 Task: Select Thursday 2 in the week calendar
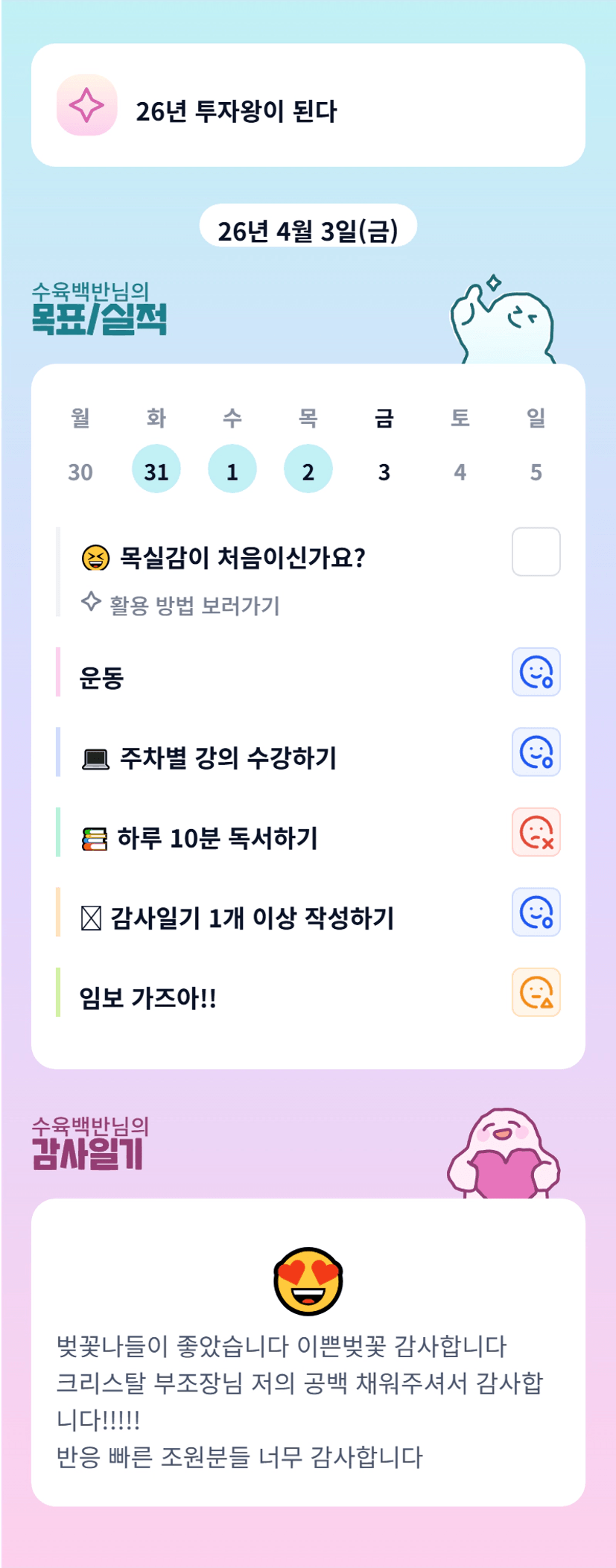point(308,469)
